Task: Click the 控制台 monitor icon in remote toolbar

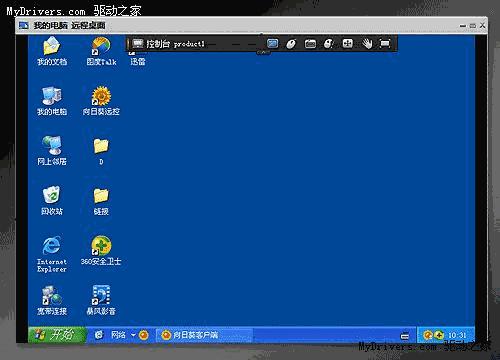Action: click(138, 44)
